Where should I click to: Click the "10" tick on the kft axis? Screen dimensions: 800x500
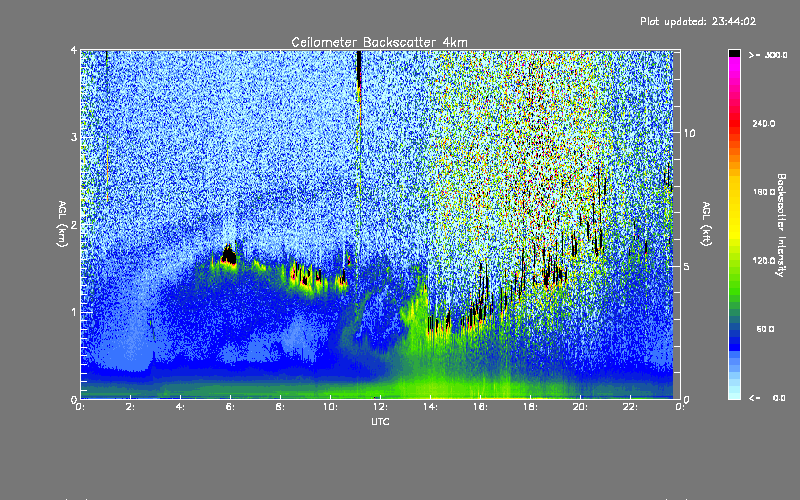click(689, 133)
